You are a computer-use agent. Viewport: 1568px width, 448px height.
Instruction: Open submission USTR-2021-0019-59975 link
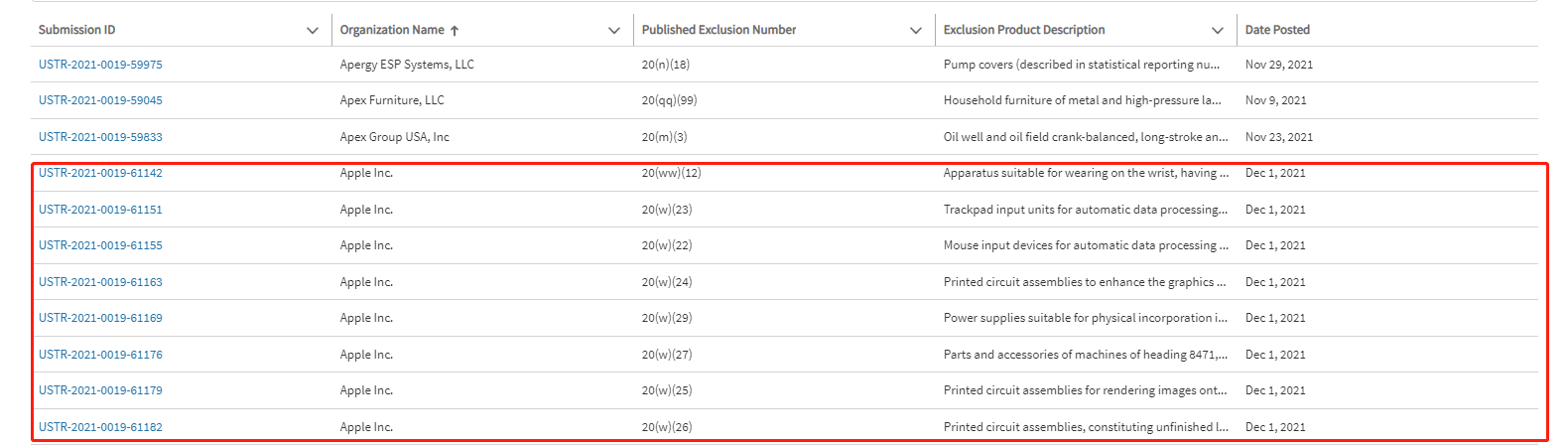(100, 65)
